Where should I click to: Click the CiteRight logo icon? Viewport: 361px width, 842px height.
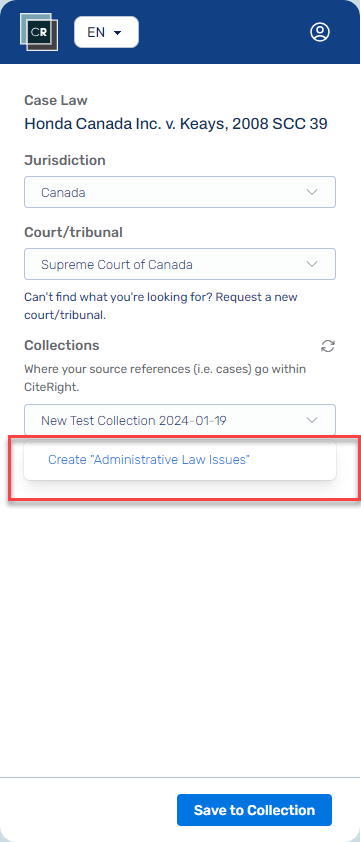point(39,32)
